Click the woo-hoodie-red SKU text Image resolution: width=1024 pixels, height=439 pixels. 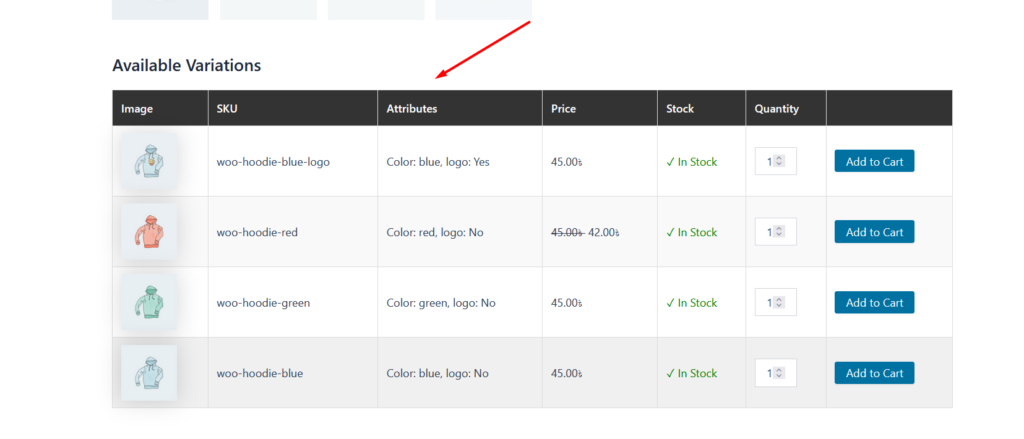(257, 232)
